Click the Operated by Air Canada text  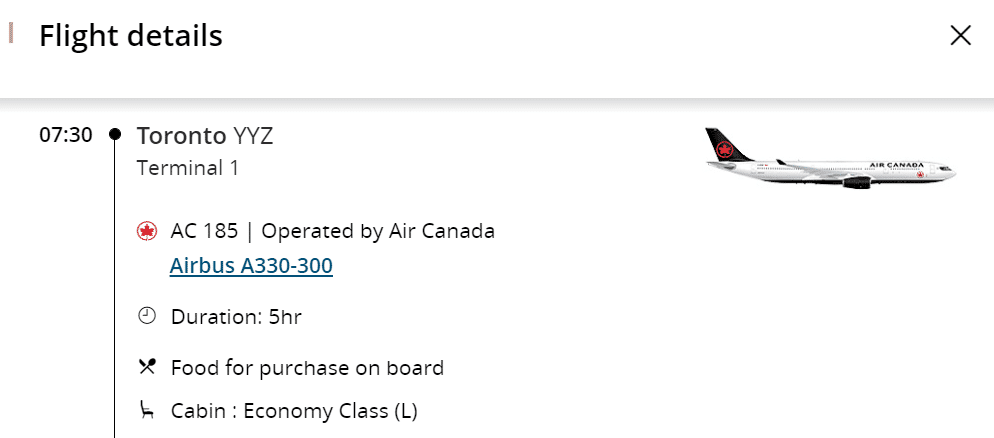(378, 231)
